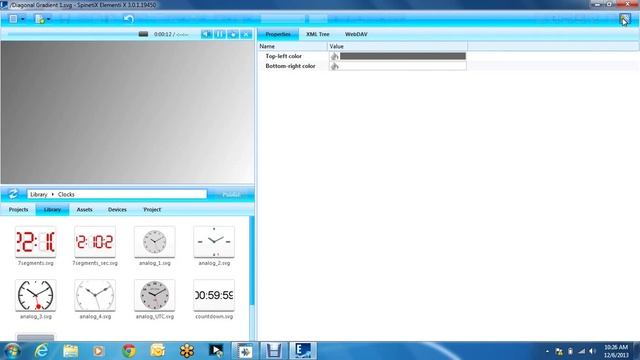Click the third preview control button beside pause
640x360 pixels.
click(233, 34)
